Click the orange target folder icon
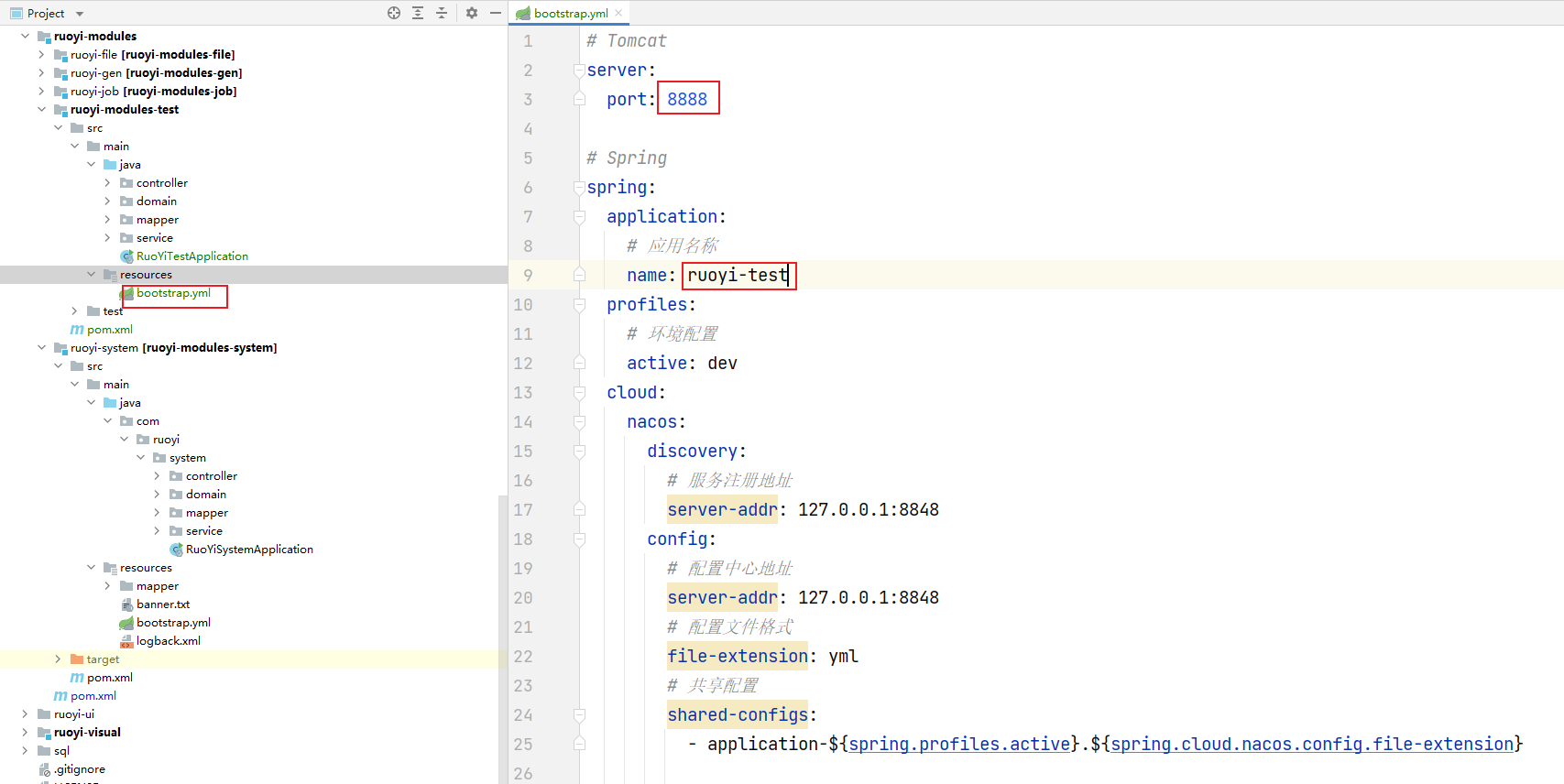Viewport: 1564px width, 784px height. click(77, 659)
